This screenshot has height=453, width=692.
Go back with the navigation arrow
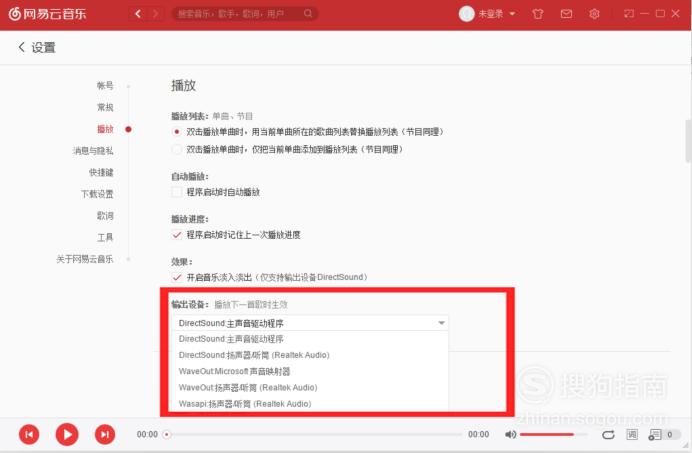138,14
